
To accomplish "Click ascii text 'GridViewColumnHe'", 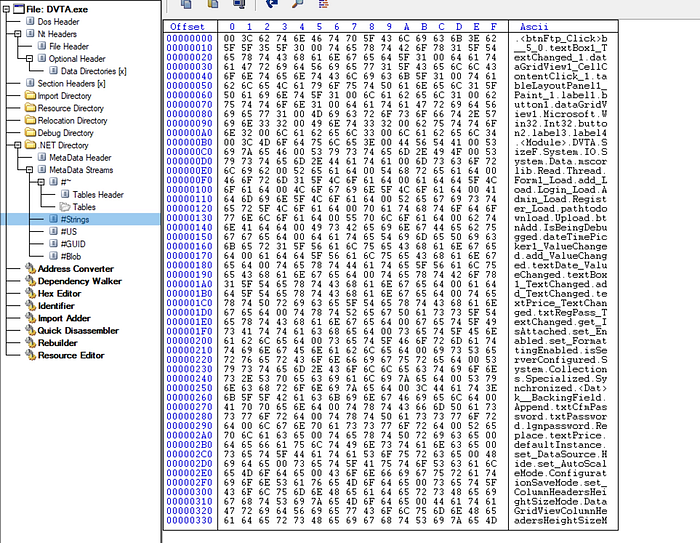I will click(561, 511).
